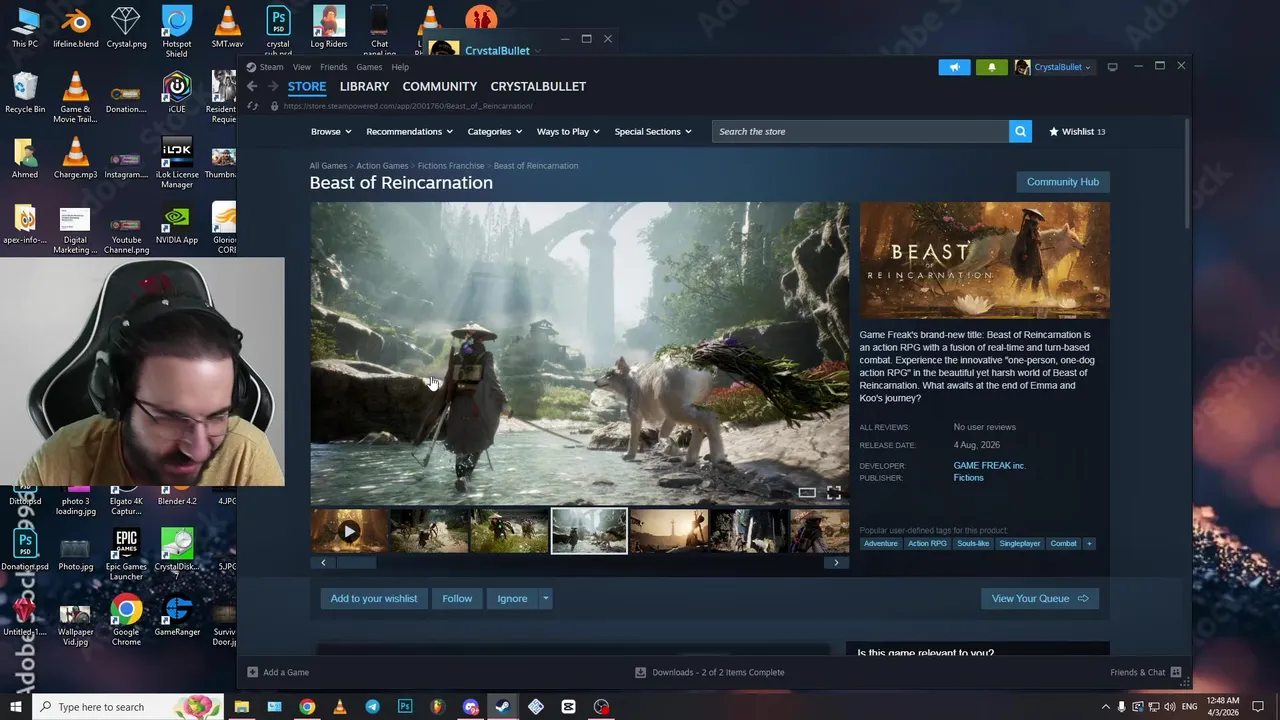
Task: Expand the Categories dropdown
Action: 495,131
